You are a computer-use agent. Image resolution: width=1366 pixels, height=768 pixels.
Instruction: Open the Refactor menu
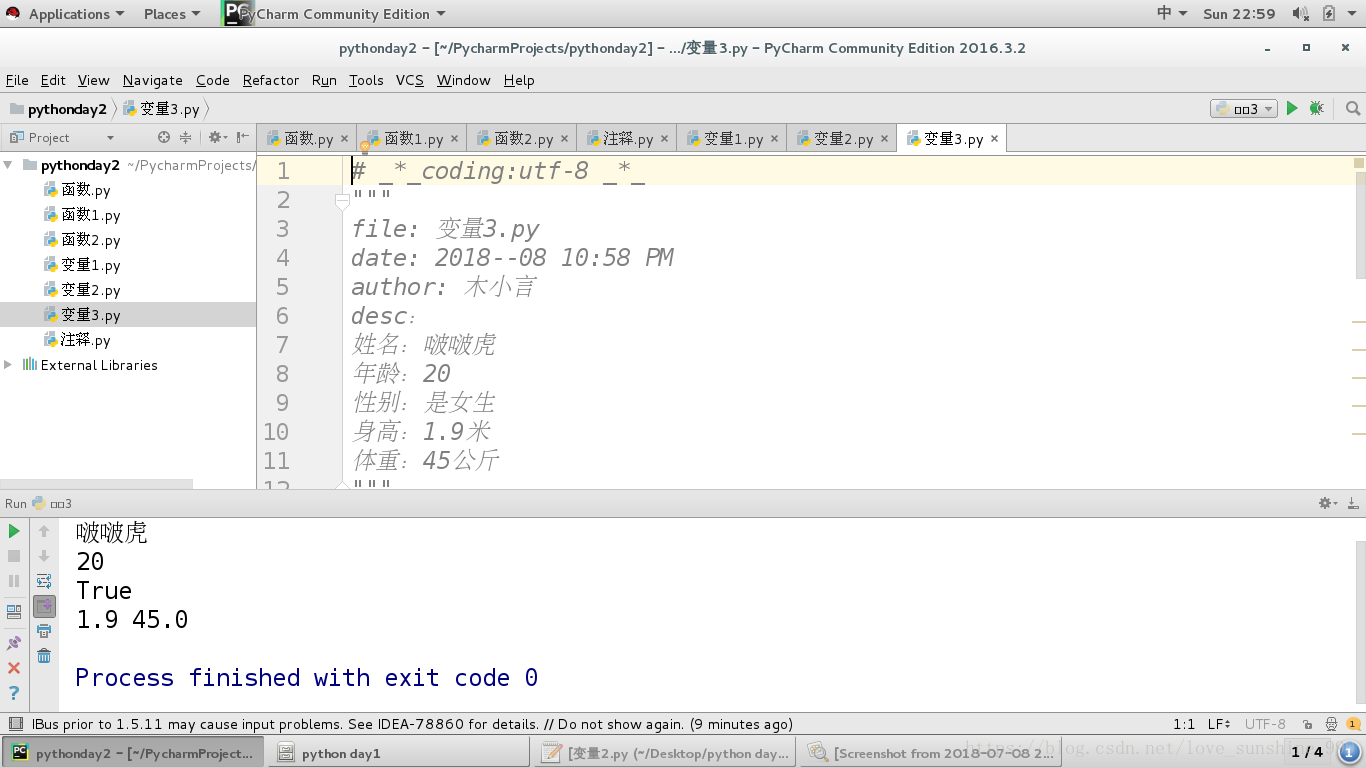[271, 80]
